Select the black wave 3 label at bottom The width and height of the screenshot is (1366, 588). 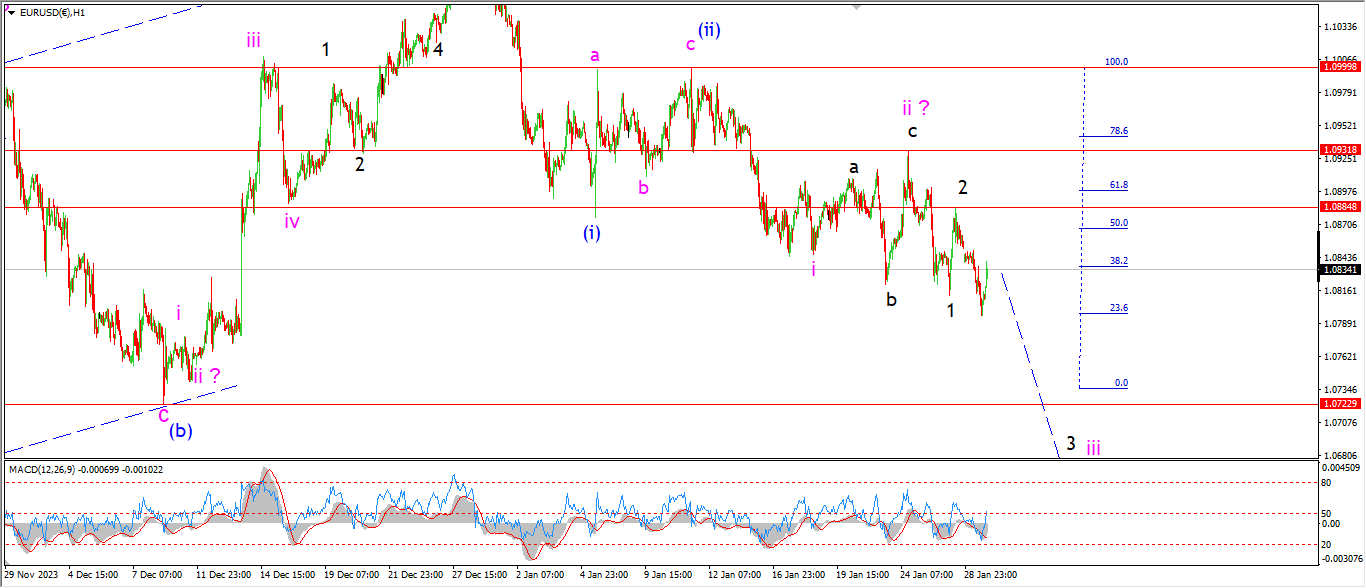point(1070,443)
